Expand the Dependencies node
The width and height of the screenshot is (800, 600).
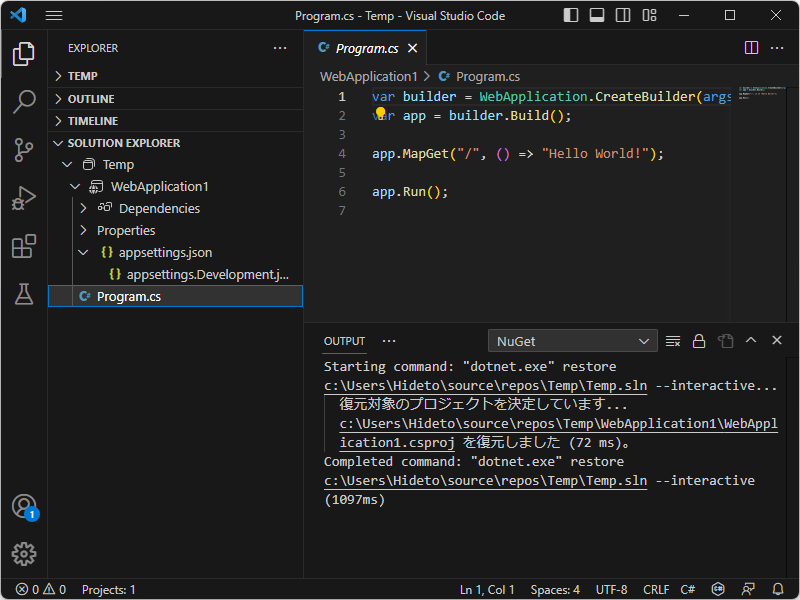tap(84, 209)
